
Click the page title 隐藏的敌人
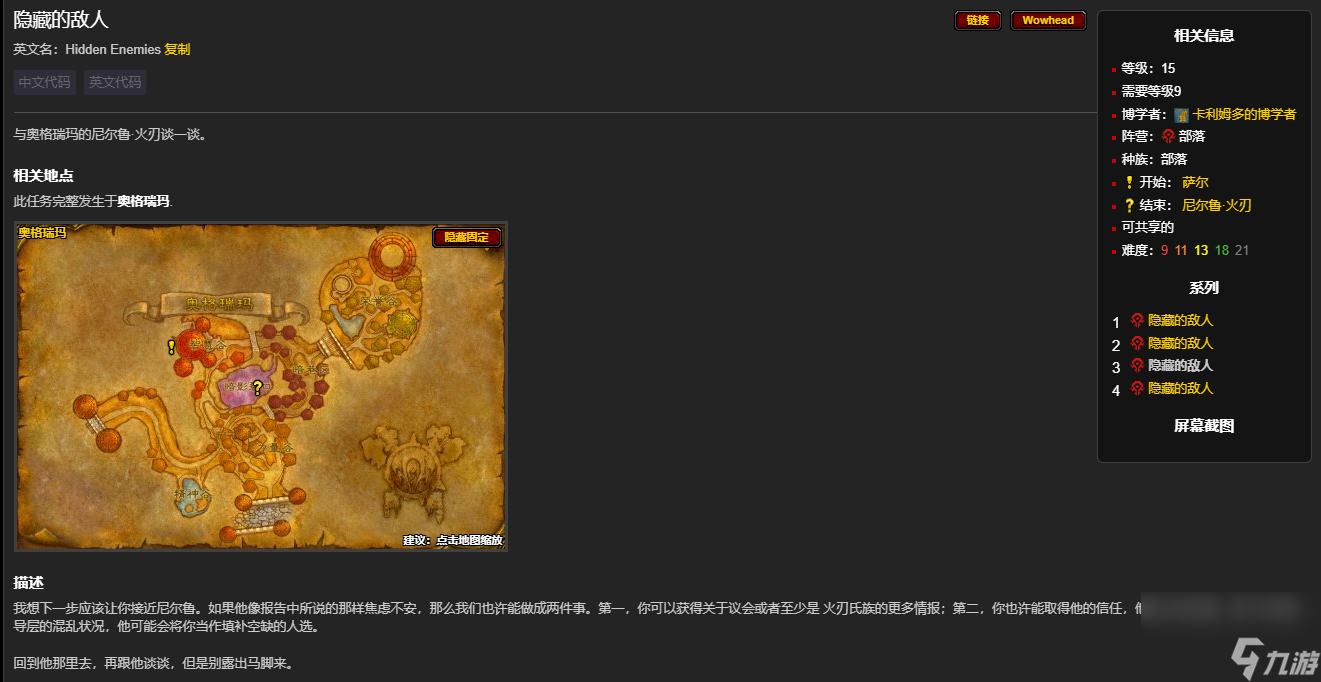point(61,19)
